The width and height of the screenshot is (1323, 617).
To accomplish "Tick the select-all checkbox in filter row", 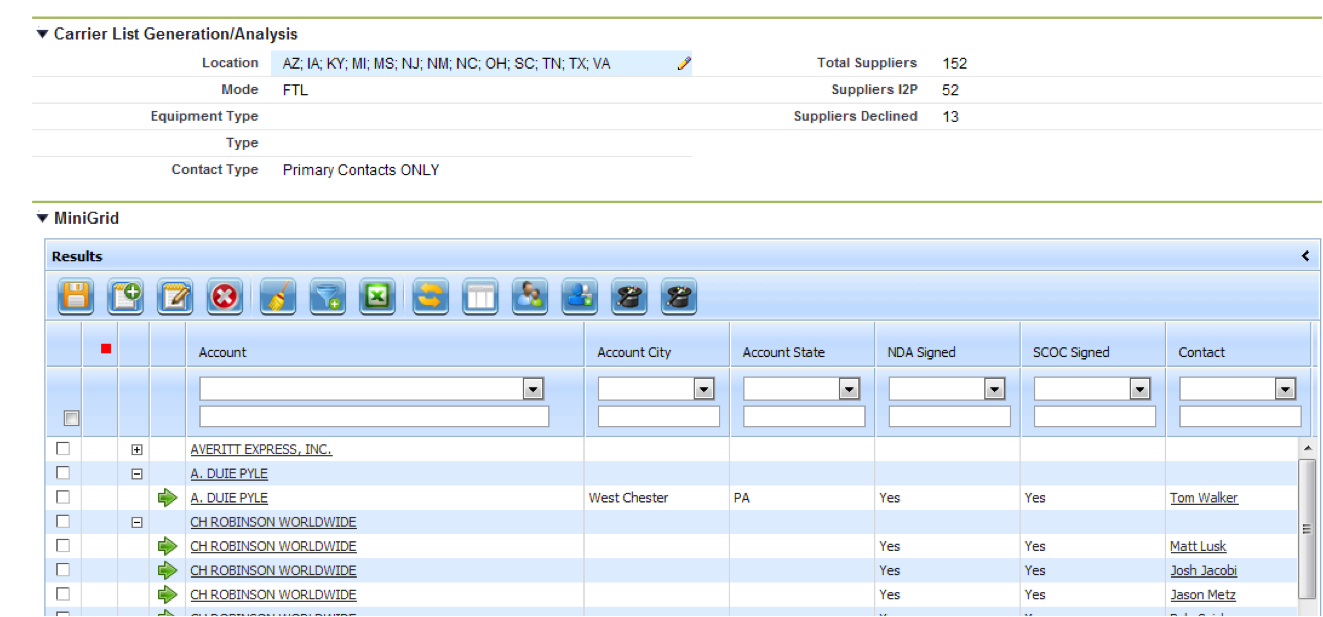I will (72, 418).
